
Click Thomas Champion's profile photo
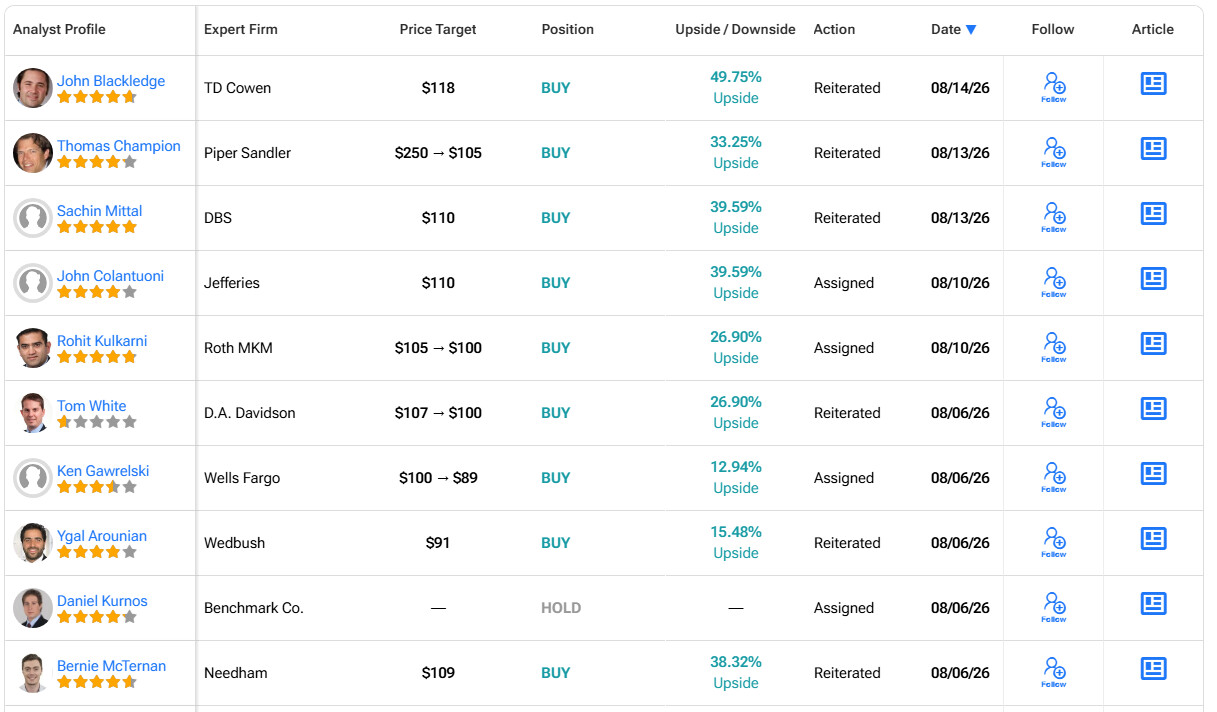33,153
